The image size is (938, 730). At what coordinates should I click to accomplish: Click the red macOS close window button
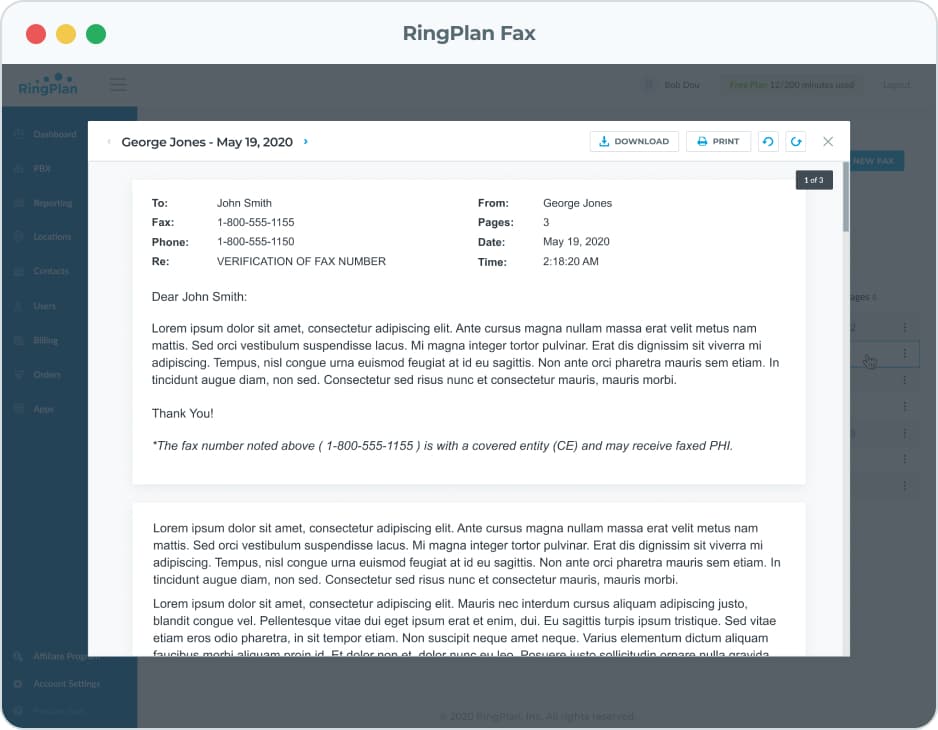click(x=36, y=34)
